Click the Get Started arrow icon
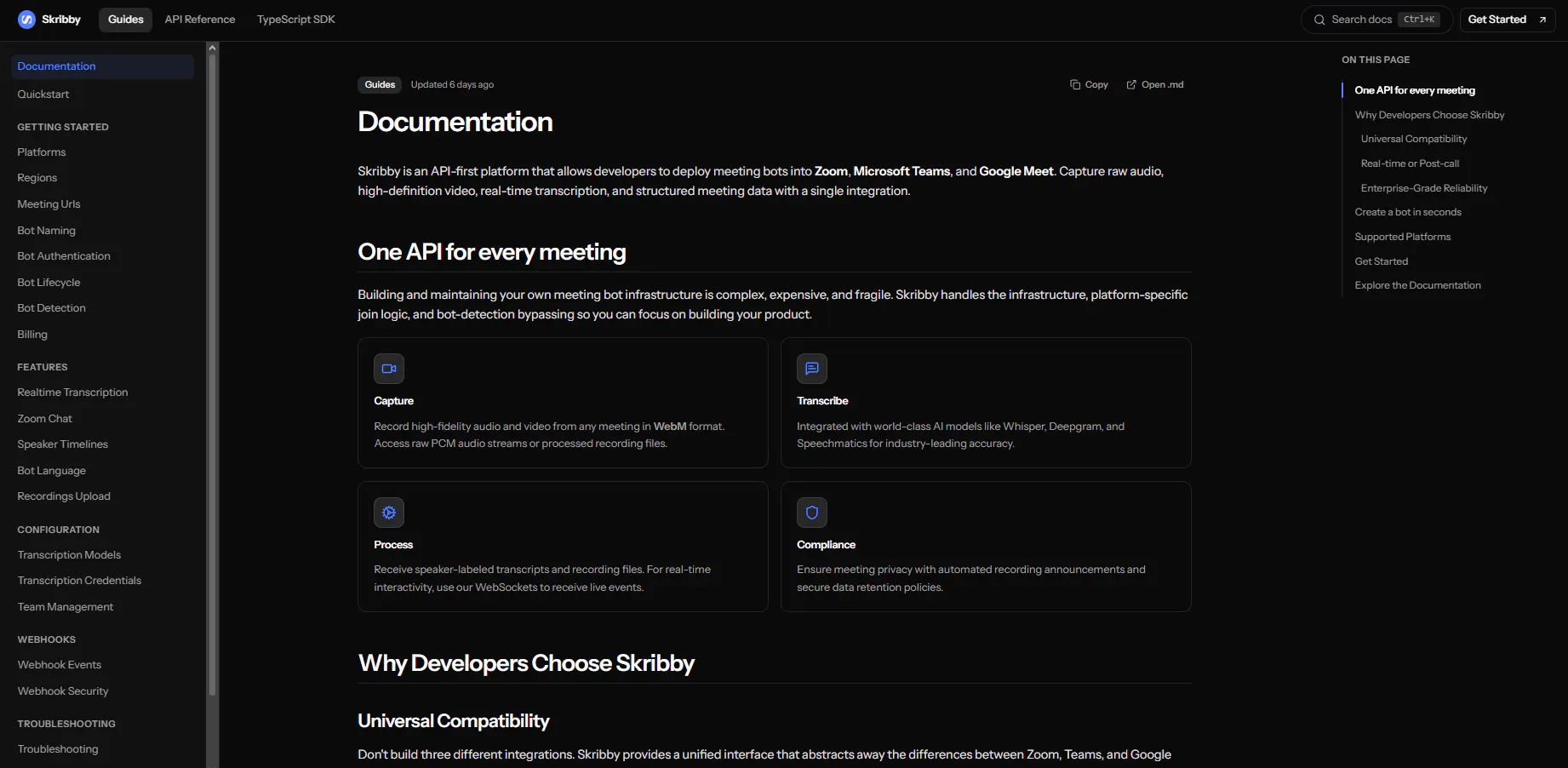 1542,20
